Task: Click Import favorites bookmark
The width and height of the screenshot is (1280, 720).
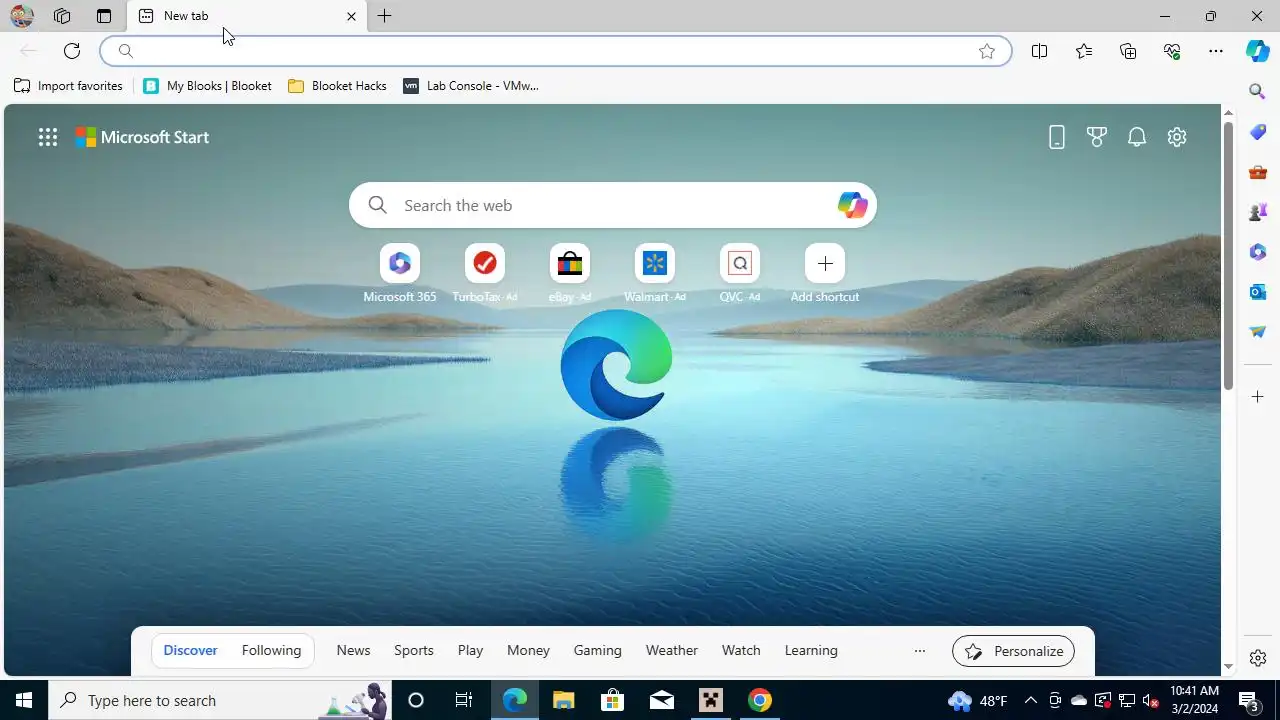Action: (x=68, y=86)
